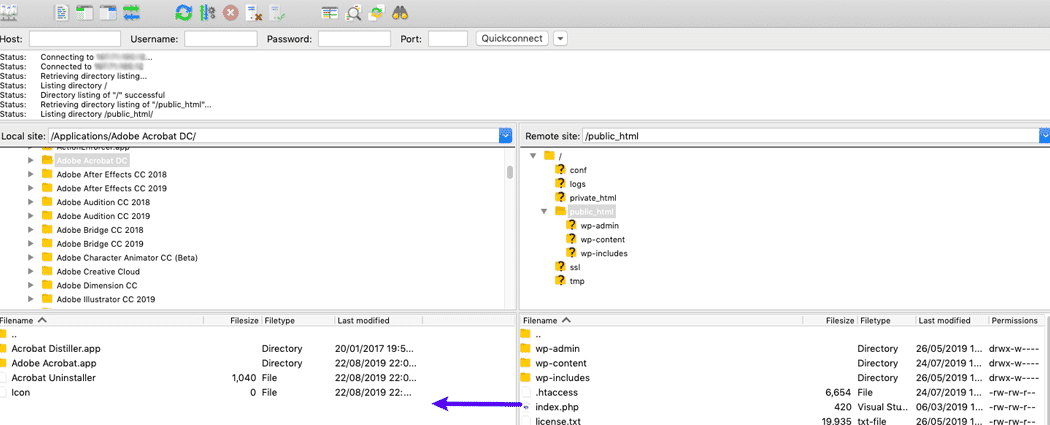The height and width of the screenshot is (425, 1050).
Task: Toggle the transfer queue display
Action: (132, 13)
